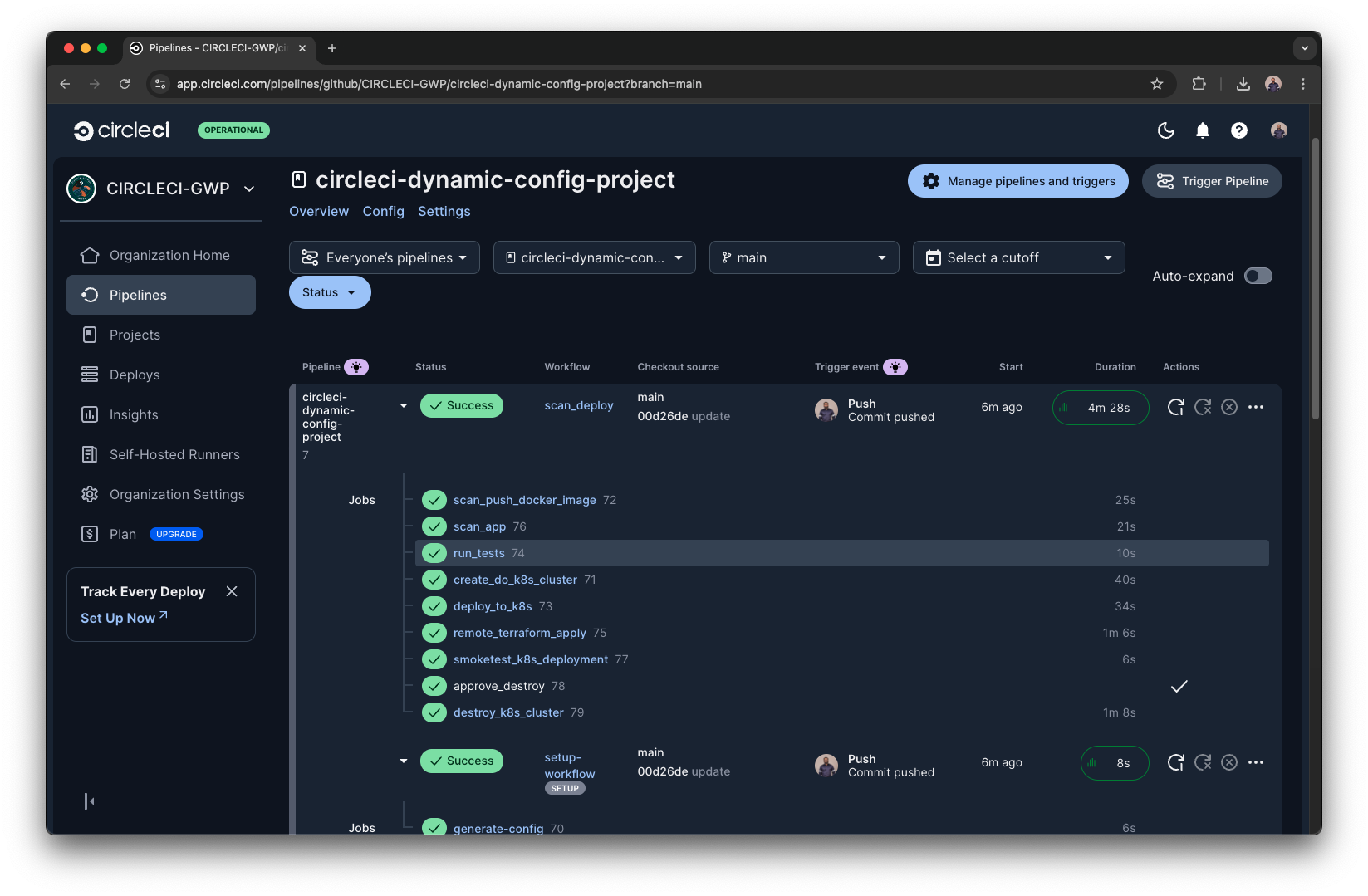
Task: Toggle the Trigger event beta badge
Action: pyautogui.click(x=895, y=366)
